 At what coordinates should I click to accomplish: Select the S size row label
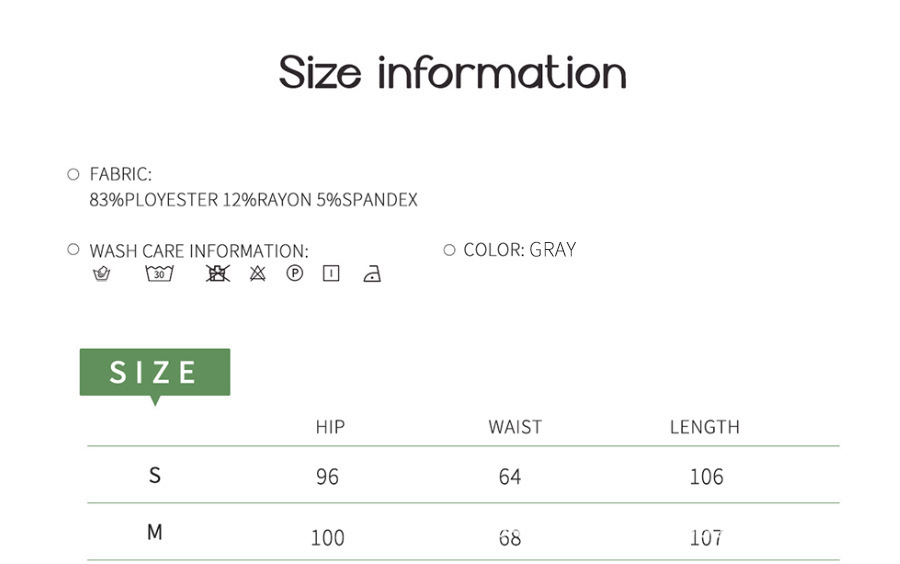[x=155, y=475]
